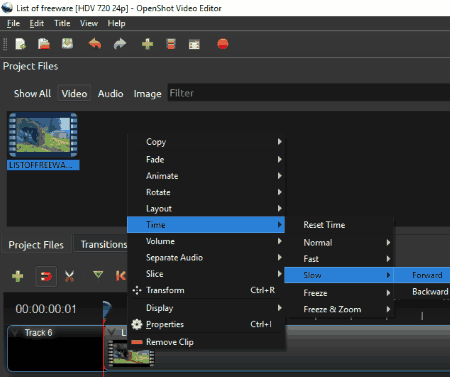
Task: Expand the Separate Audio submenu
Action: pos(206,257)
